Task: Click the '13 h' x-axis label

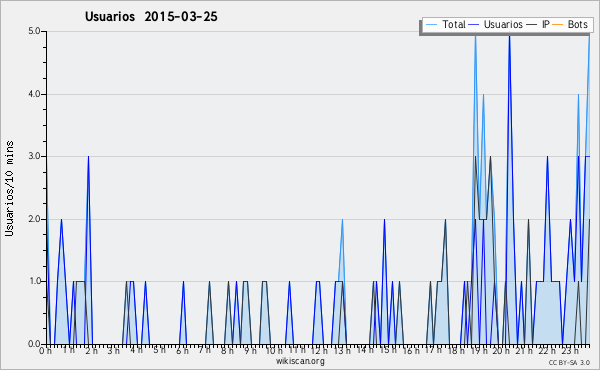Action: (x=342, y=351)
